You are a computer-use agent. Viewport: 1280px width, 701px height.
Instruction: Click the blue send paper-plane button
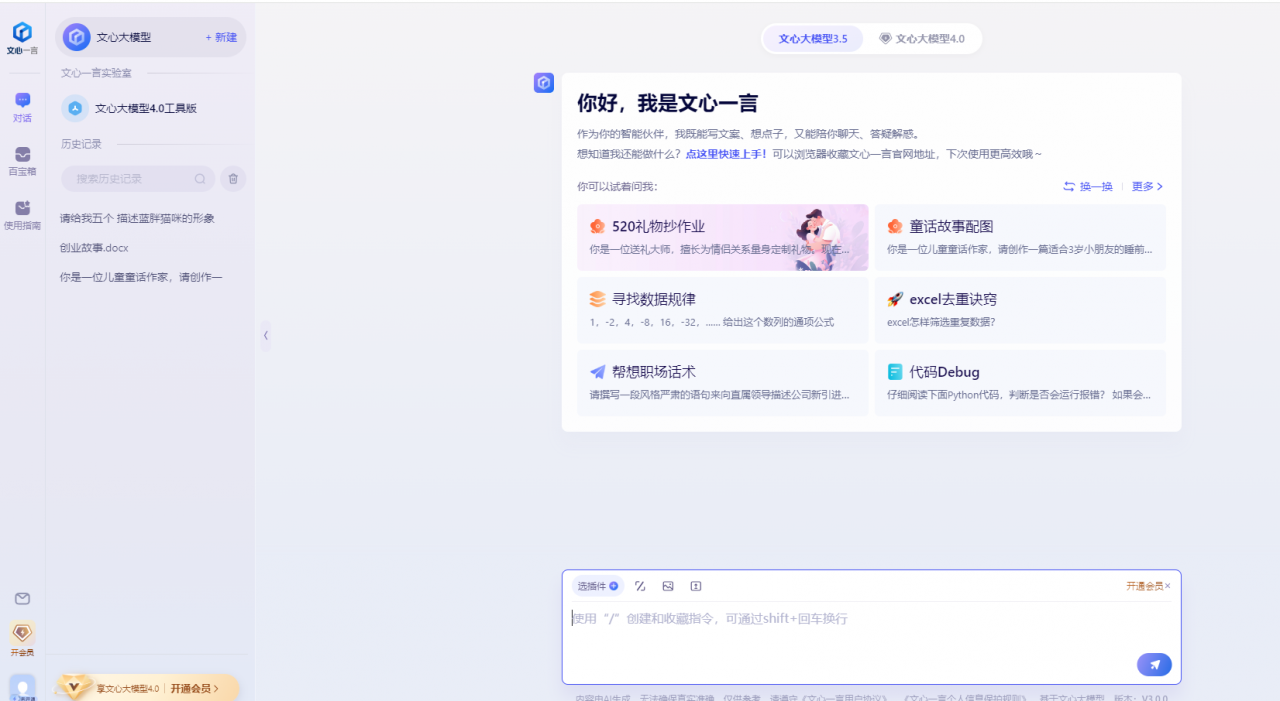[1154, 664]
